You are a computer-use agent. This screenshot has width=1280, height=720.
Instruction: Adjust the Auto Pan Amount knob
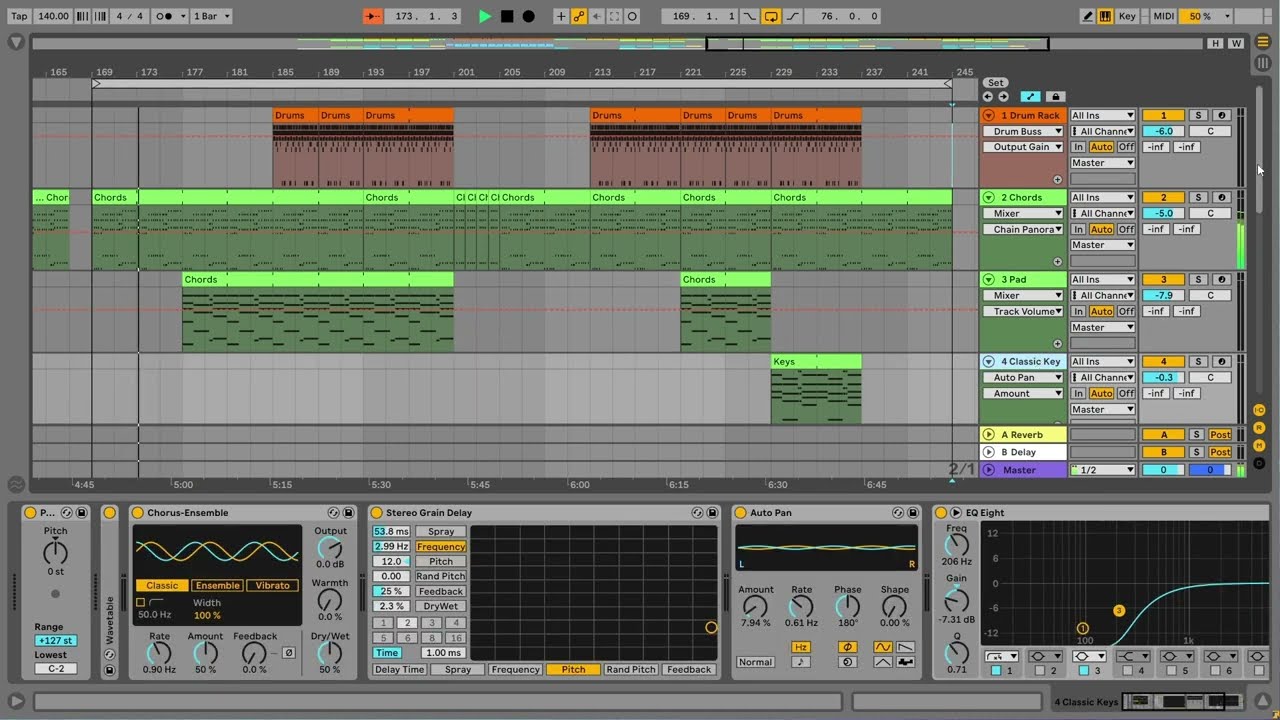point(755,606)
